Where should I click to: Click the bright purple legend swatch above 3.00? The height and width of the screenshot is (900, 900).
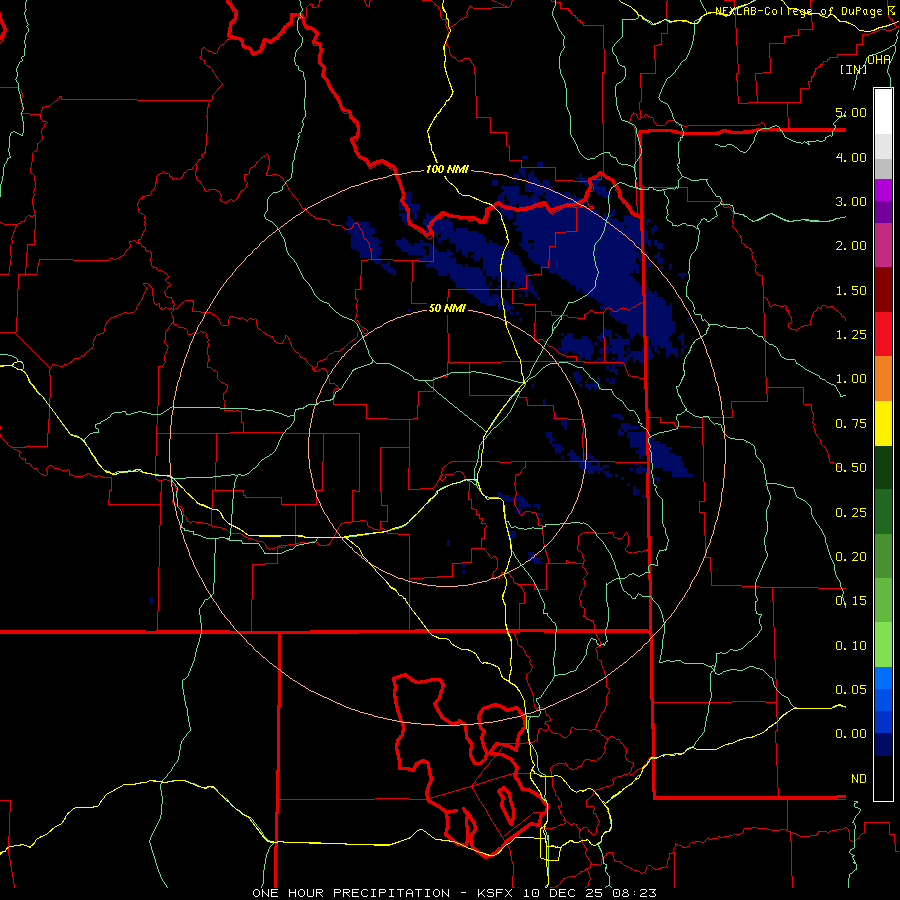click(x=883, y=190)
